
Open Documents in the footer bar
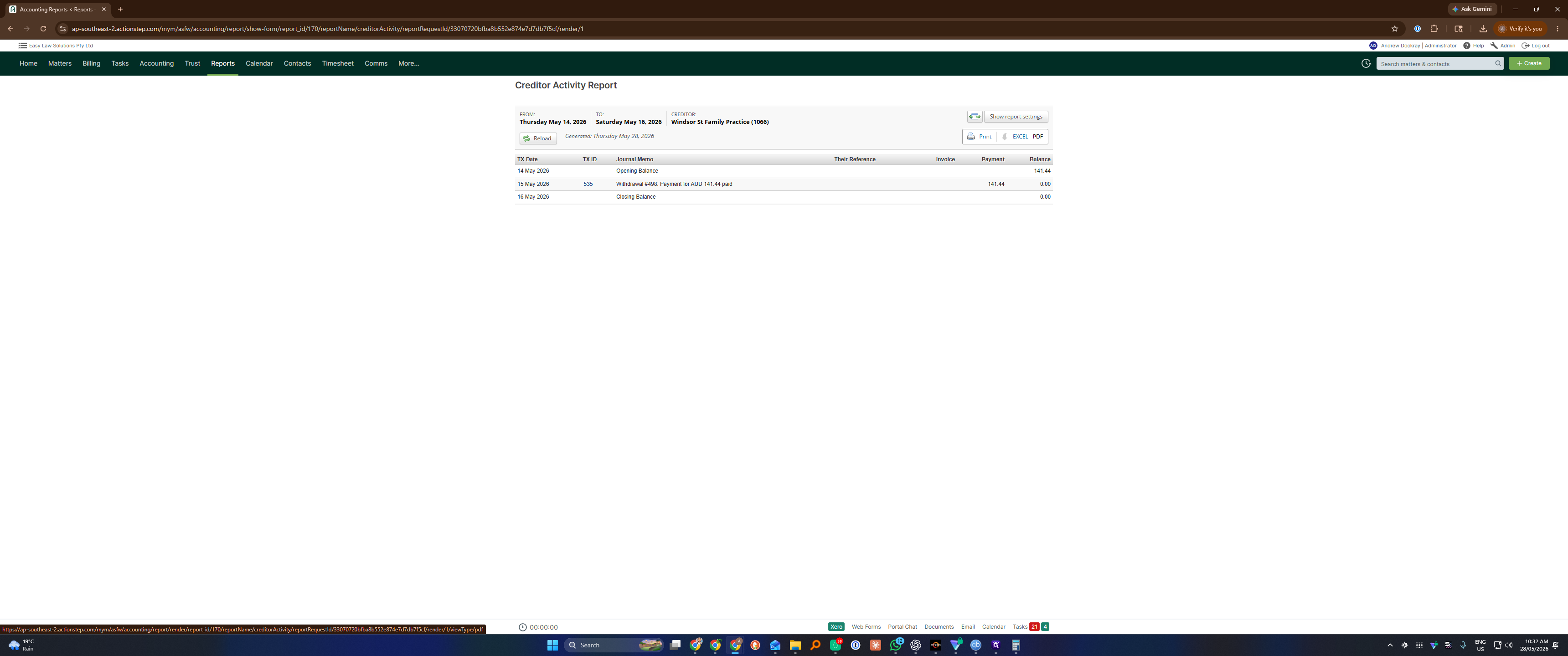pos(939,627)
